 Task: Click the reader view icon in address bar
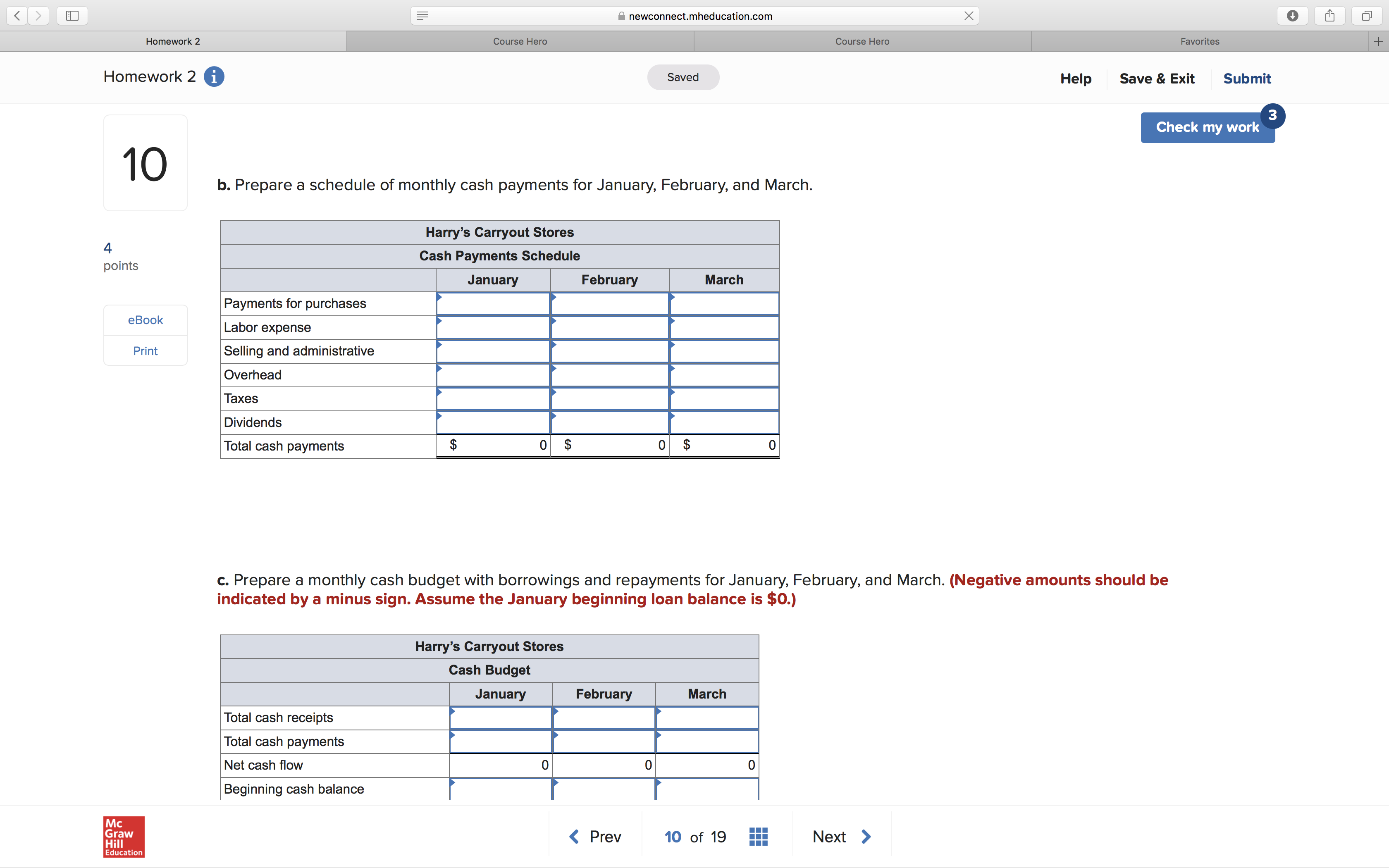click(x=422, y=16)
